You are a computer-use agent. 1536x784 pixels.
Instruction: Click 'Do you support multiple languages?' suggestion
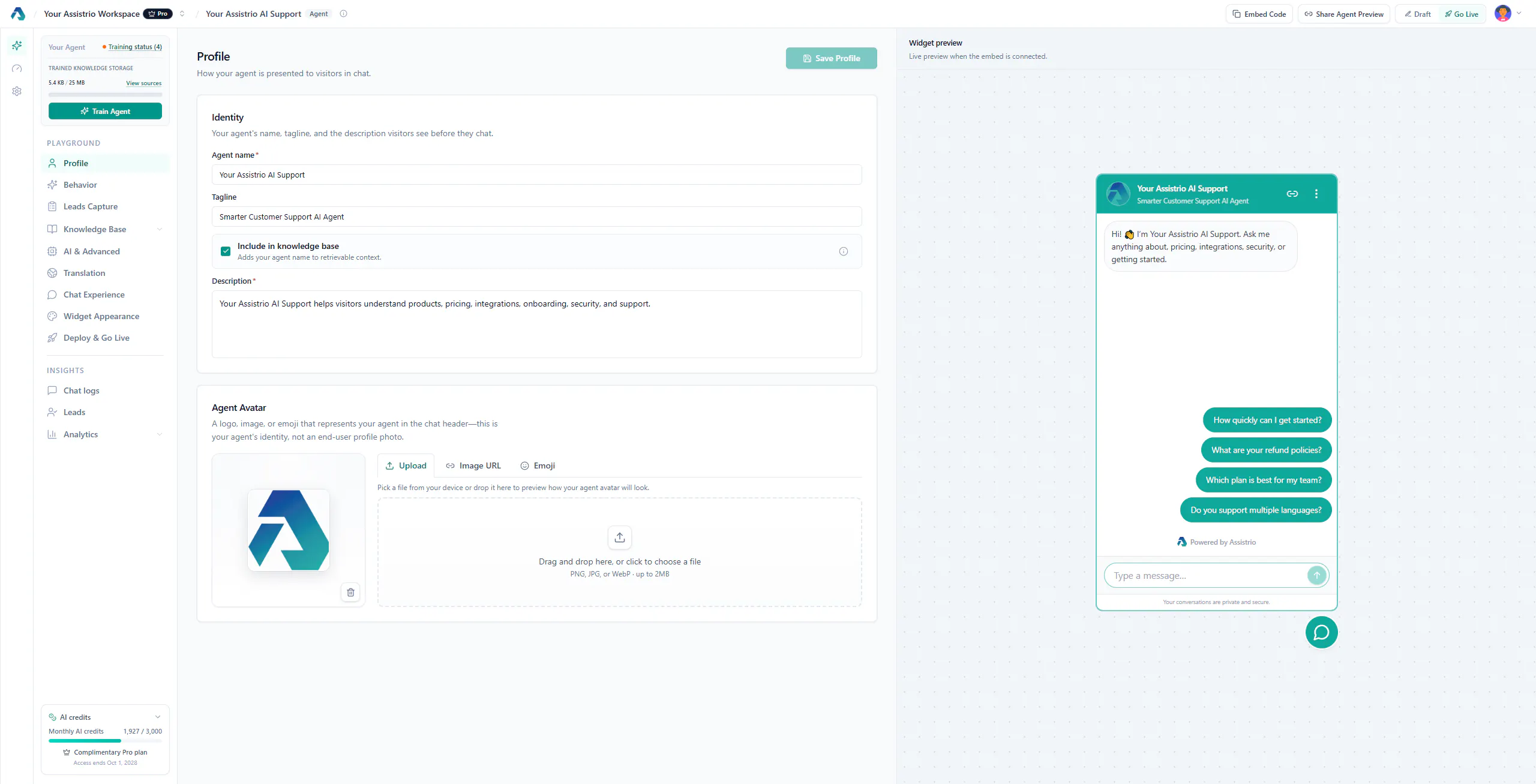(x=1256, y=510)
